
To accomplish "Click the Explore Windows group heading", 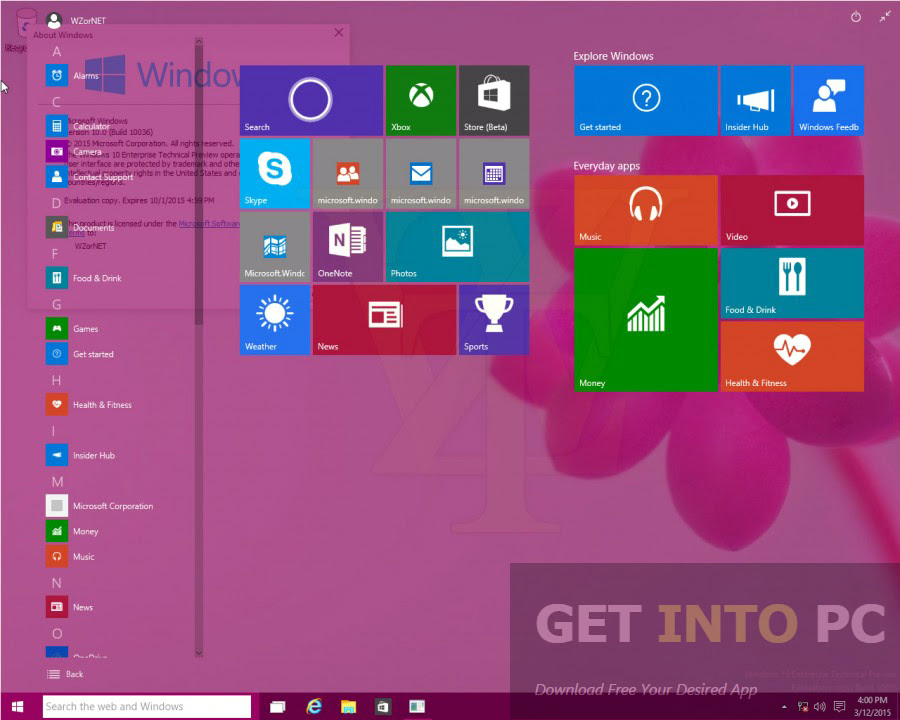I will 613,56.
